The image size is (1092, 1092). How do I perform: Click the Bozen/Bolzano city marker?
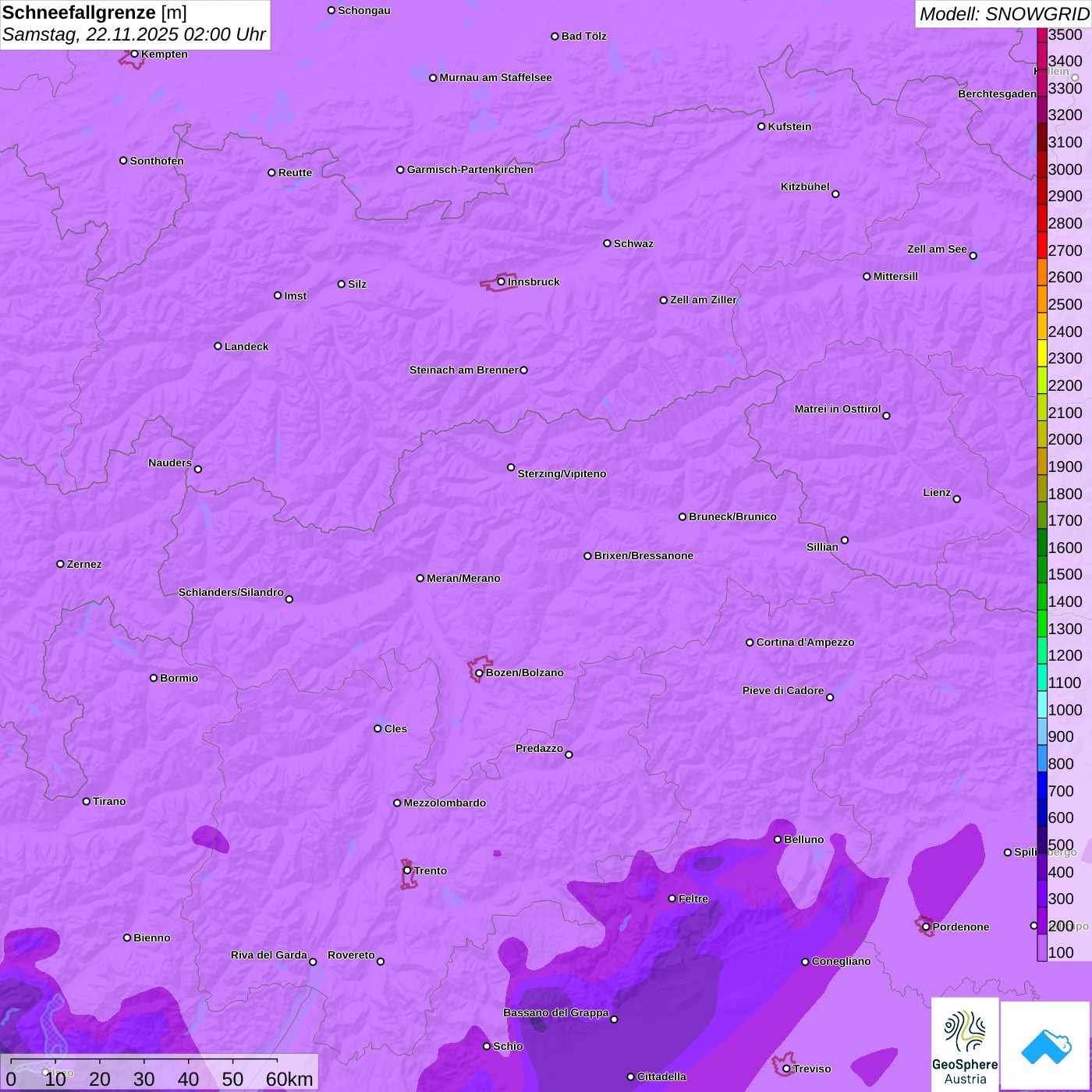click(479, 672)
